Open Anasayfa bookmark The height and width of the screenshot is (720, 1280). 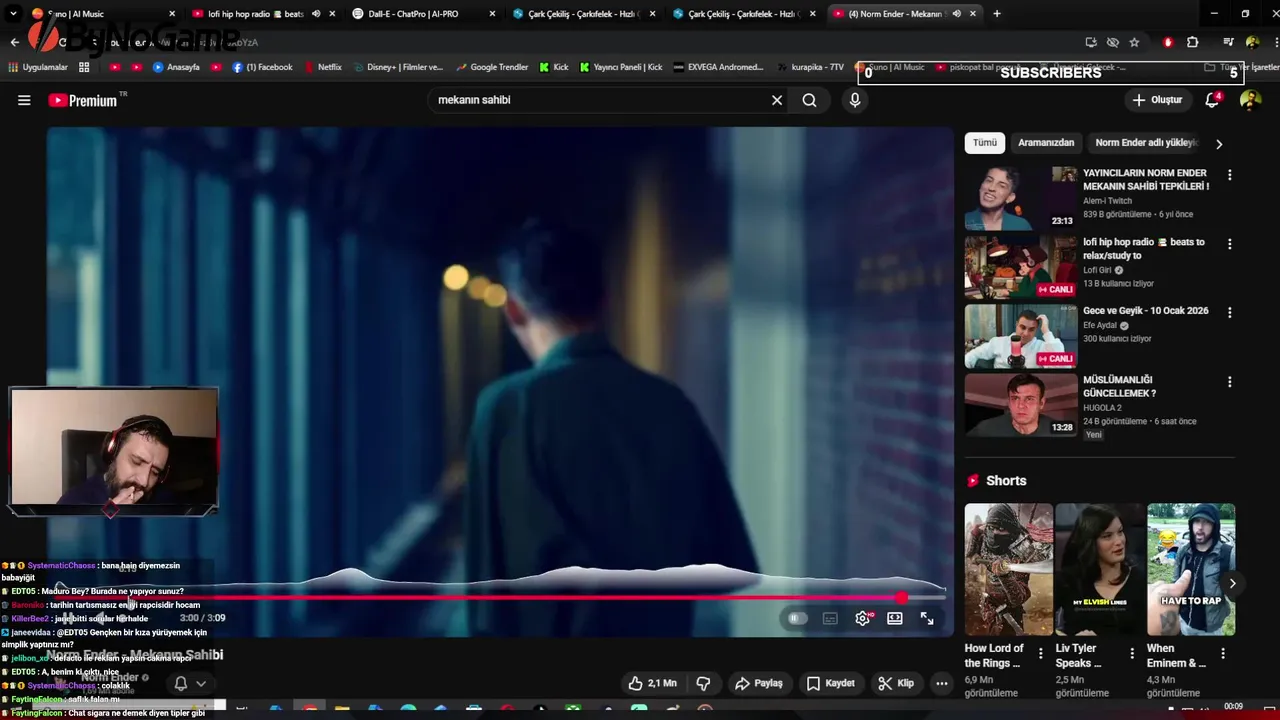point(176,67)
